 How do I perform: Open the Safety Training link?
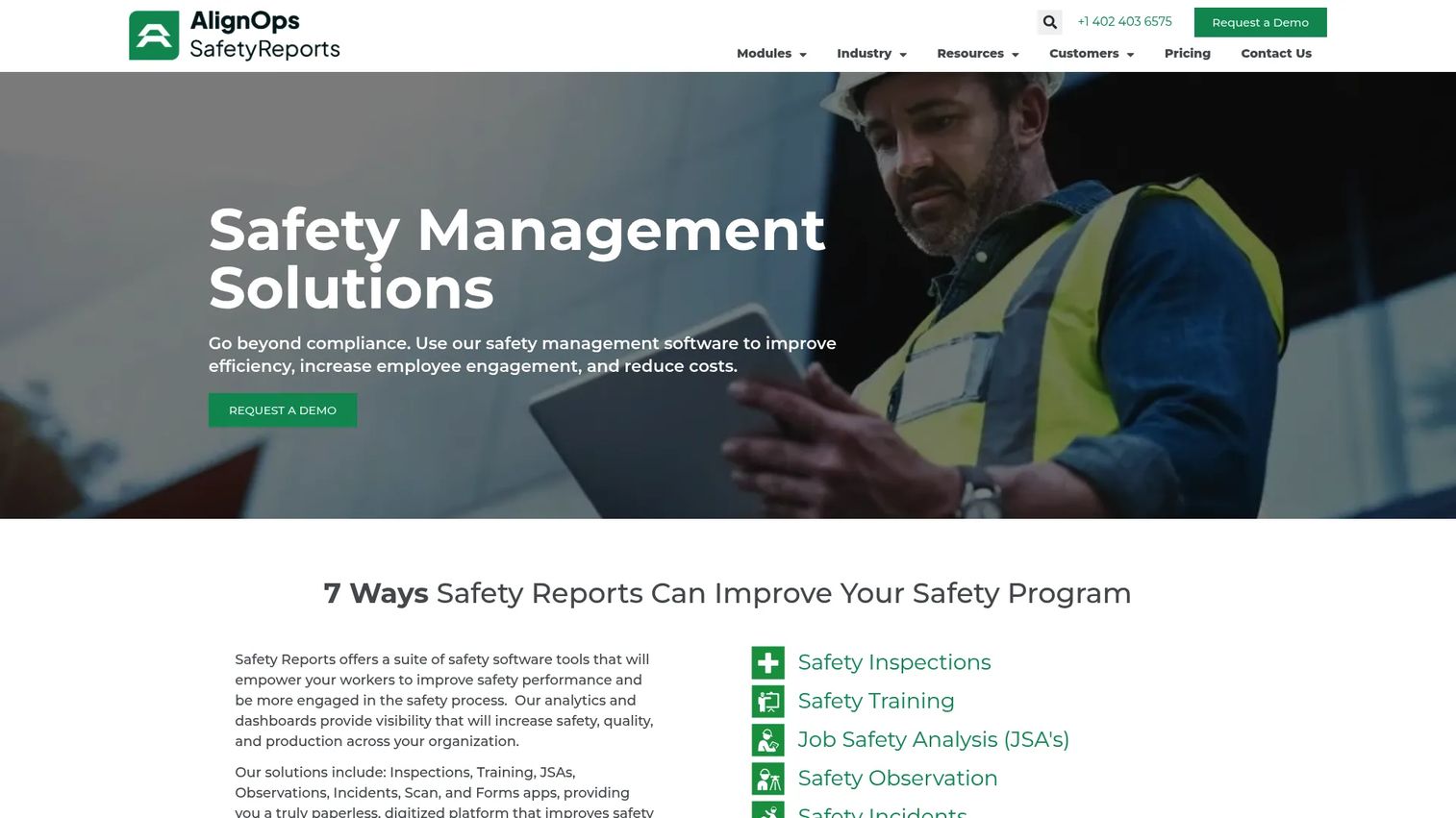tap(876, 701)
